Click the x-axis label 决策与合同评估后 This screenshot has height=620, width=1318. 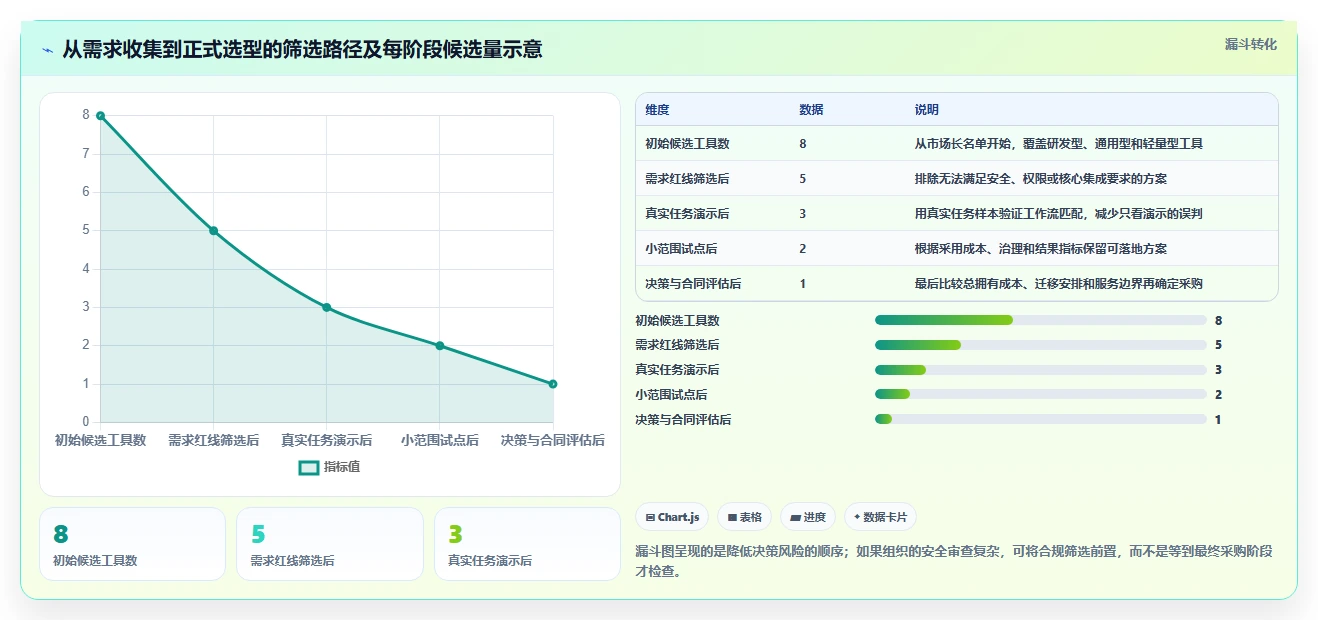pyautogui.click(x=553, y=440)
